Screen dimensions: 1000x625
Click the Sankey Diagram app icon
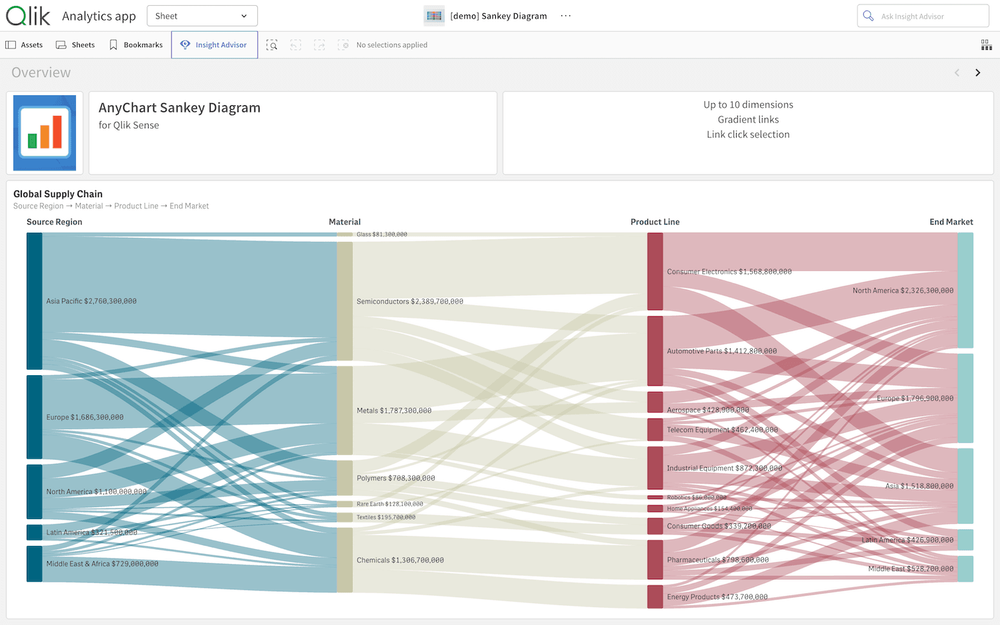pos(434,16)
